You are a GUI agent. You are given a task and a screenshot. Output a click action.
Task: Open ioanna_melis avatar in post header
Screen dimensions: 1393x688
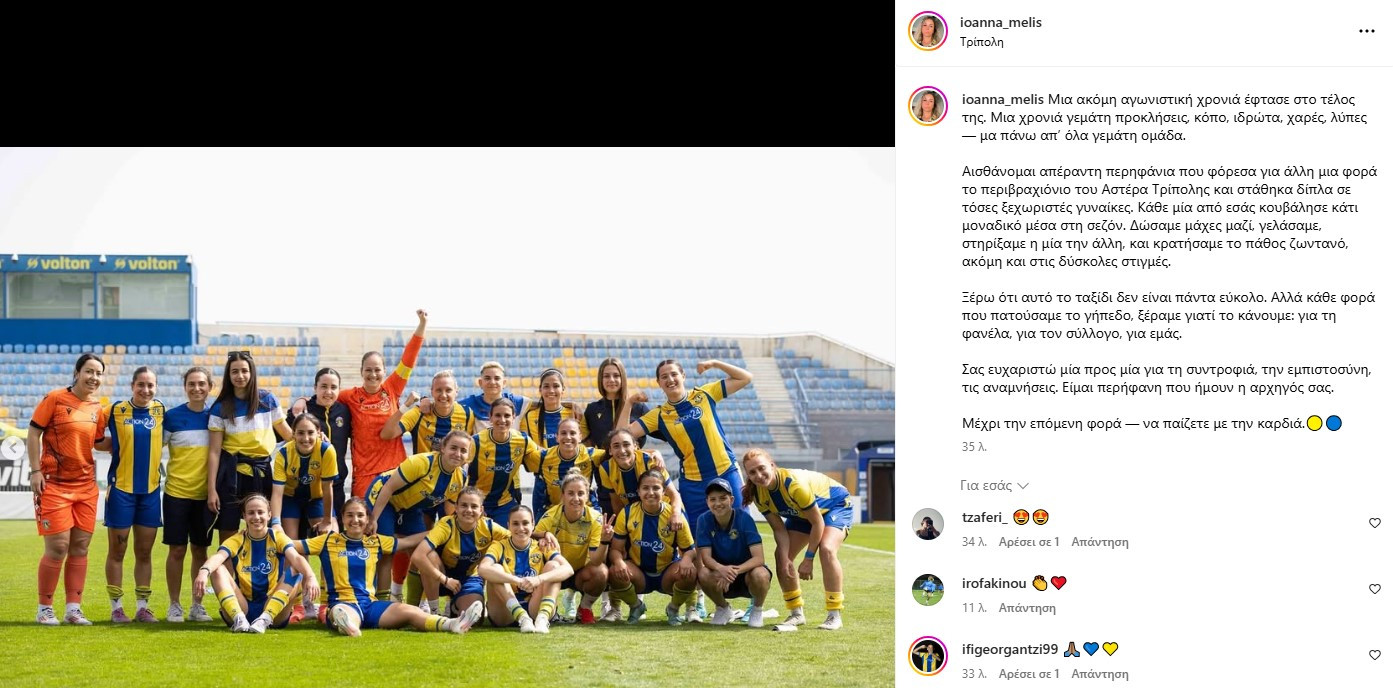(928, 31)
